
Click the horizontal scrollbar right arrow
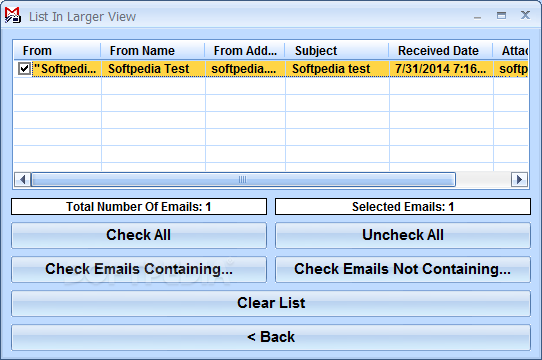pos(519,179)
